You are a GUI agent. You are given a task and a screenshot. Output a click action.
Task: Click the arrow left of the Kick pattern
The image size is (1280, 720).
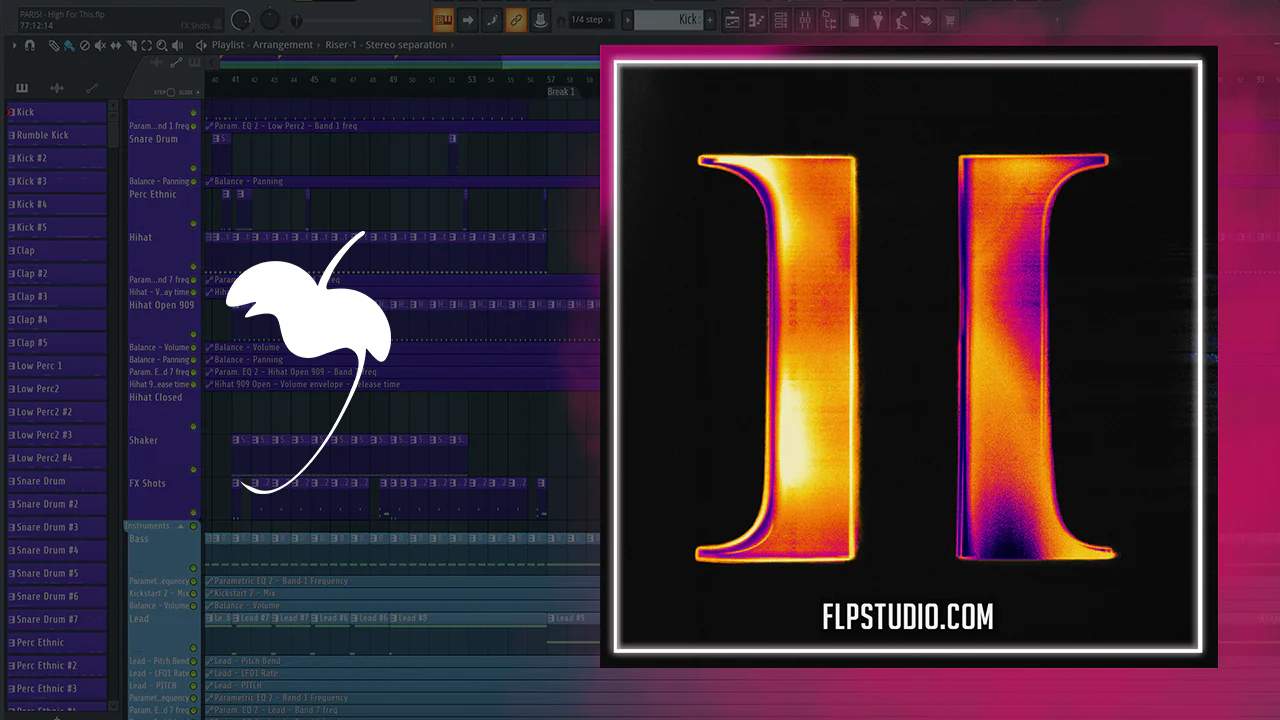tap(627, 19)
